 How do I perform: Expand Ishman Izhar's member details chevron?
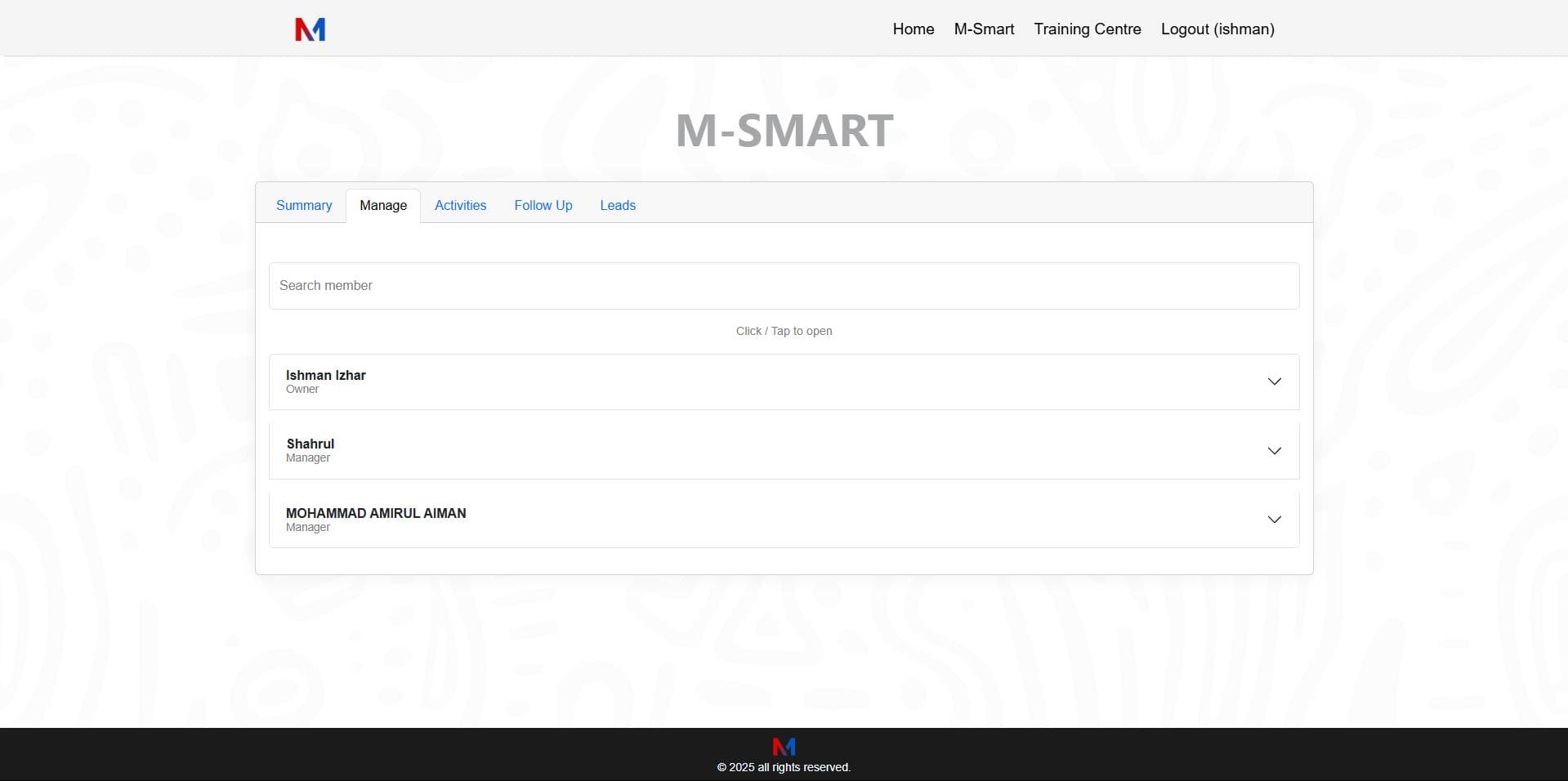[x=1275, y=382]
